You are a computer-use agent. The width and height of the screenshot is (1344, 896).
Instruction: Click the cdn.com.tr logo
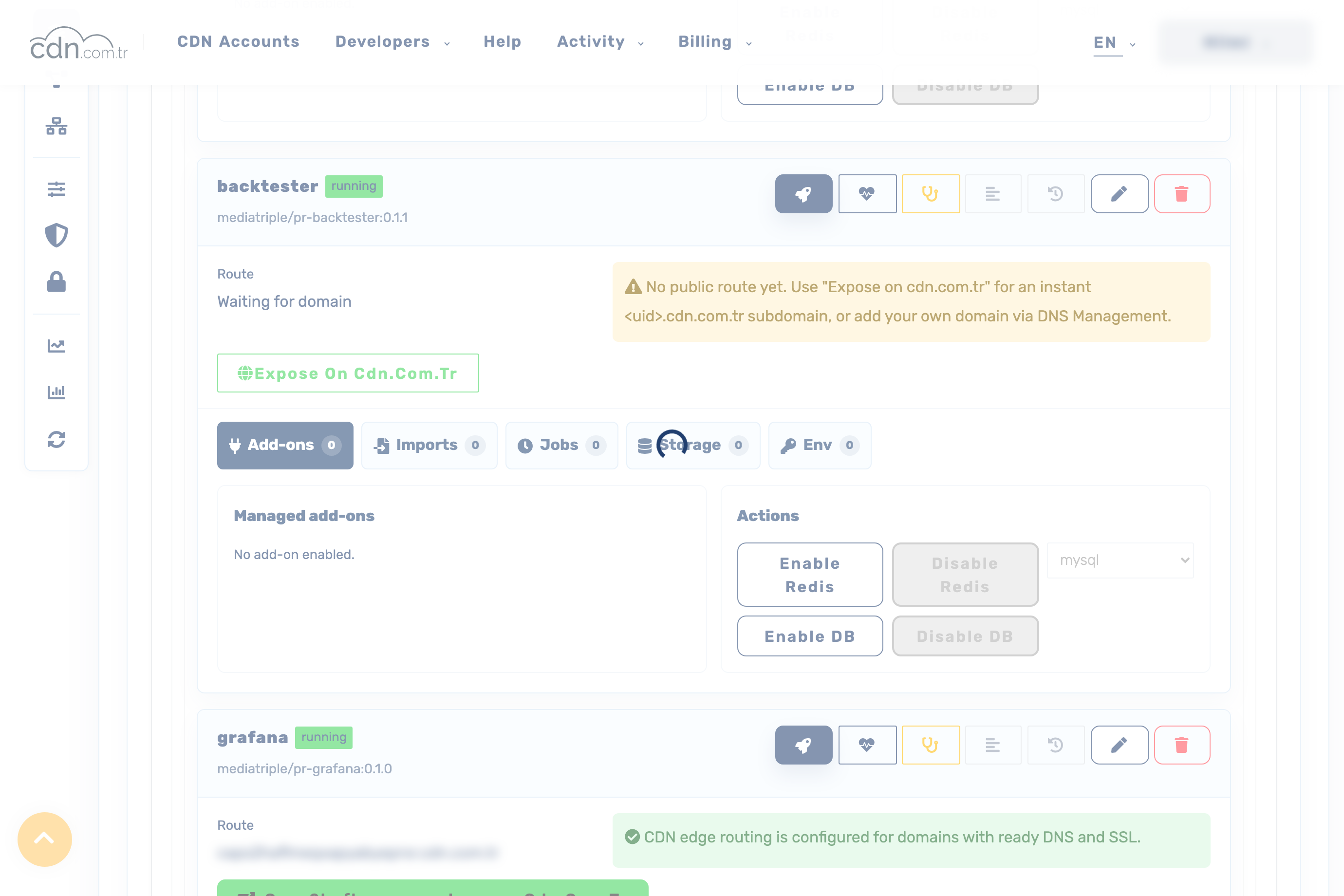coord(78,43)
